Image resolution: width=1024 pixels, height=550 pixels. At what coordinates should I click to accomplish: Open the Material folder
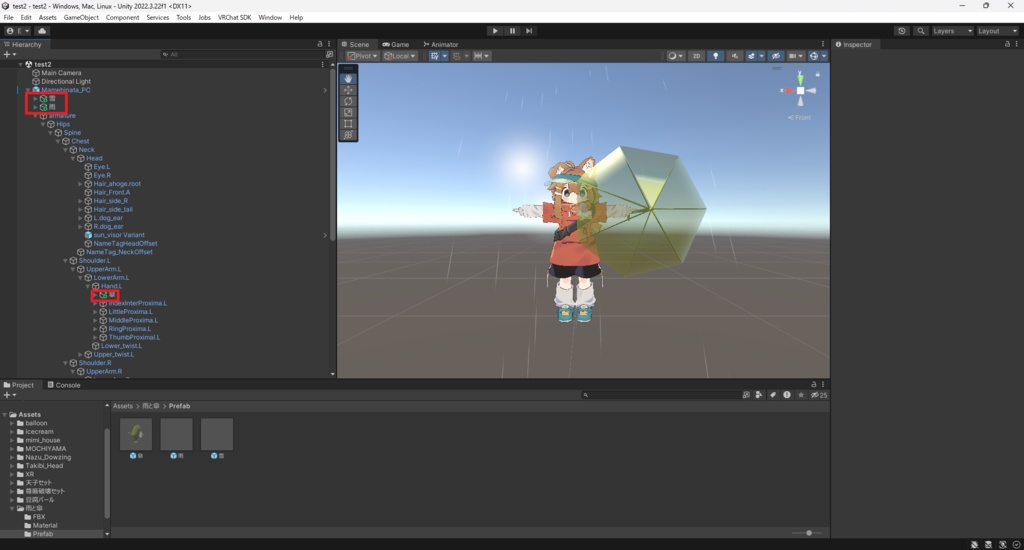pos(44,525)
